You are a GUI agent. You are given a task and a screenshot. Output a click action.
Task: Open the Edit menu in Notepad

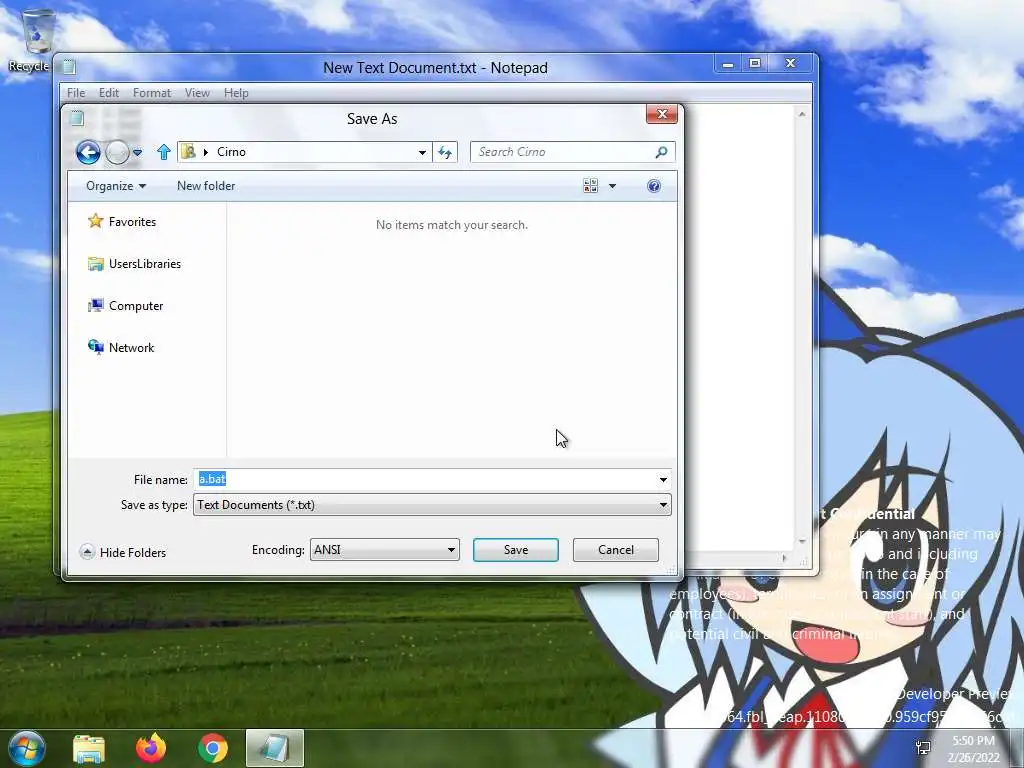109,93
